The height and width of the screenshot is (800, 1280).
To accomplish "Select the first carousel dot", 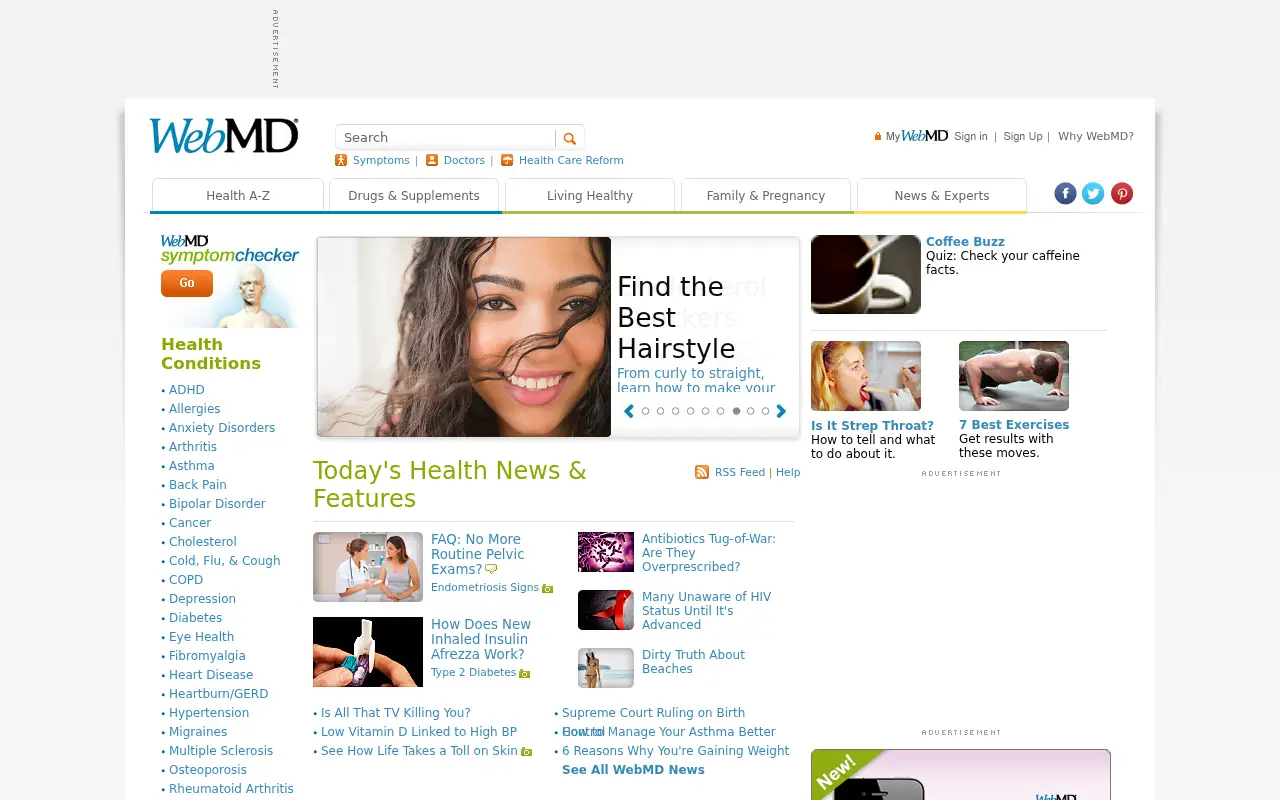I will 645,411.
